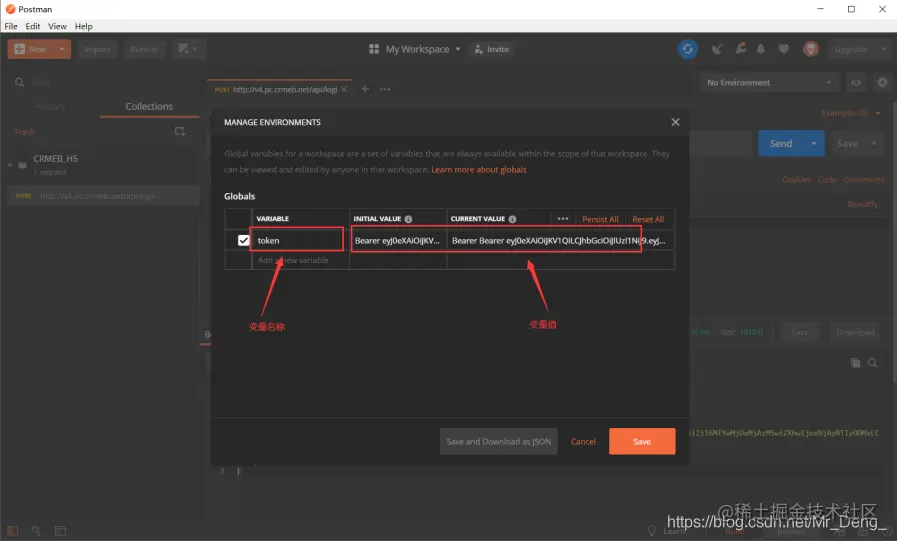Click Save and Download as JSON
Image resolution: width=897 pixels, height=541 pixels.
tap(498, 441)
